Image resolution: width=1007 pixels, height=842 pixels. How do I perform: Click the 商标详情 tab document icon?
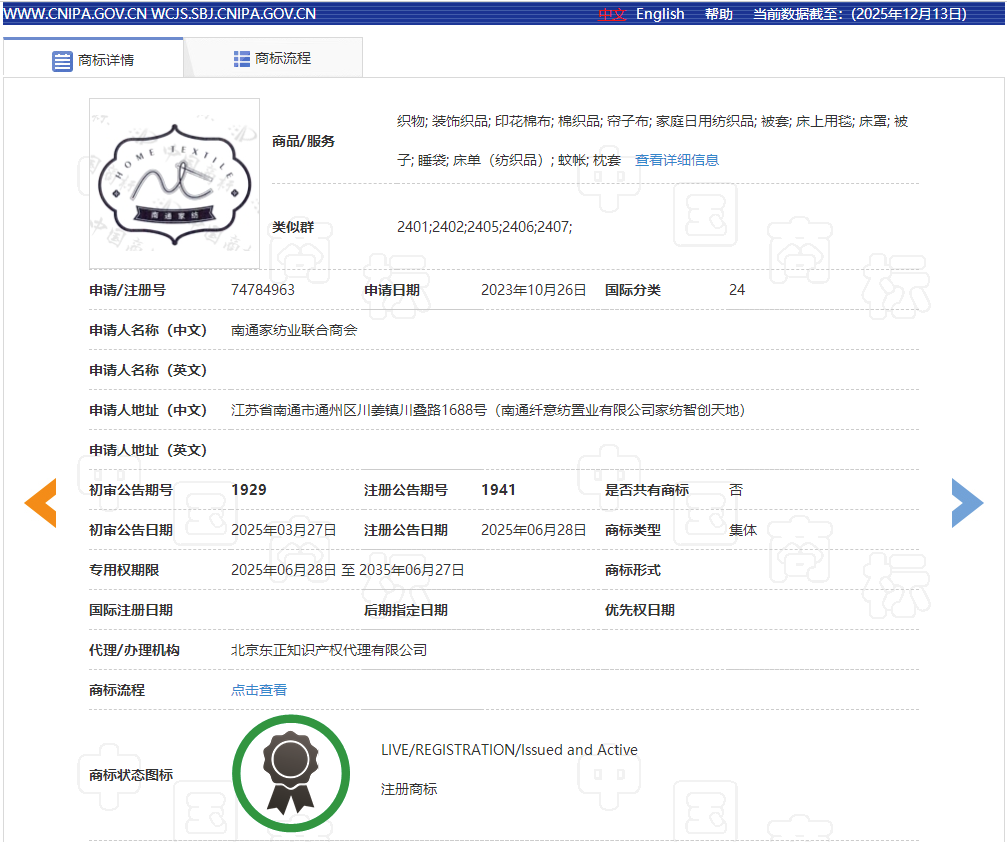pyautogui.click(x=62, y=60)
